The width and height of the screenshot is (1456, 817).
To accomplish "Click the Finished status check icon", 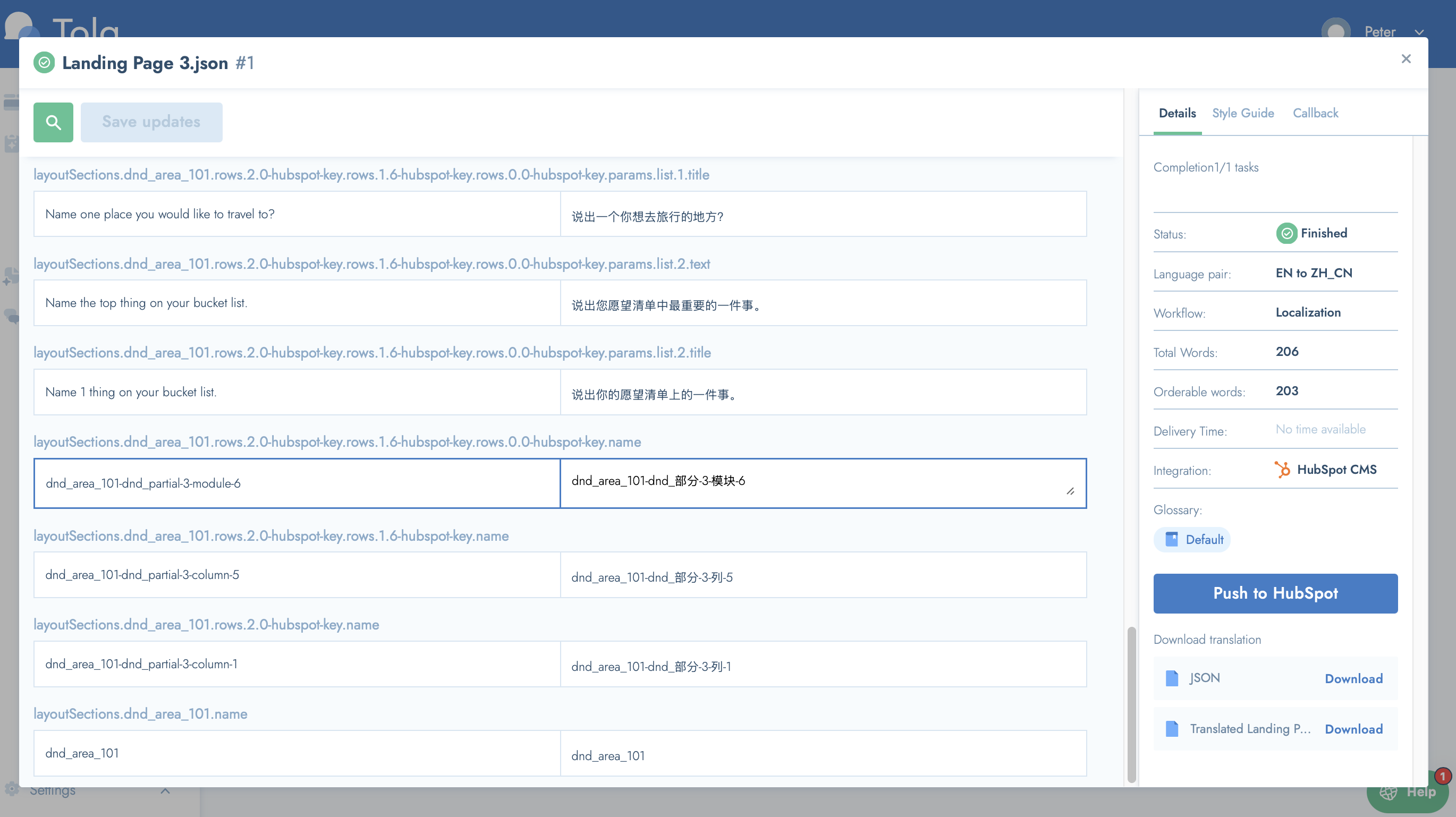I will point(1286,233).
